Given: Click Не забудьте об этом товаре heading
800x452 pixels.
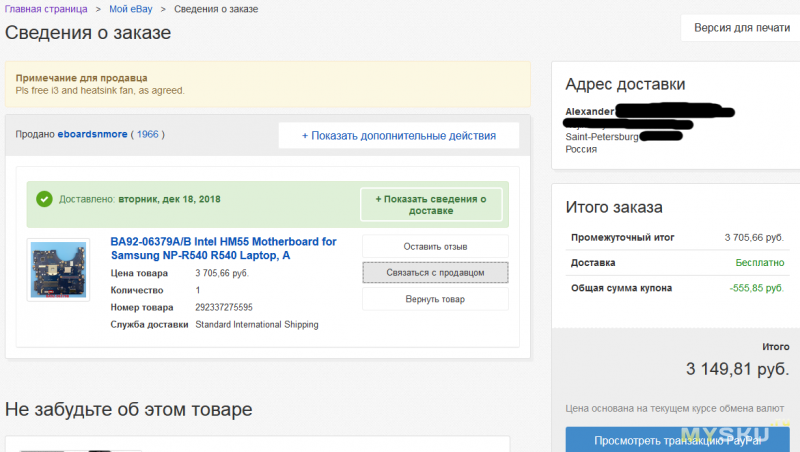Looking at the screenshot, I should pyautogui.click(x=129, y=409).
